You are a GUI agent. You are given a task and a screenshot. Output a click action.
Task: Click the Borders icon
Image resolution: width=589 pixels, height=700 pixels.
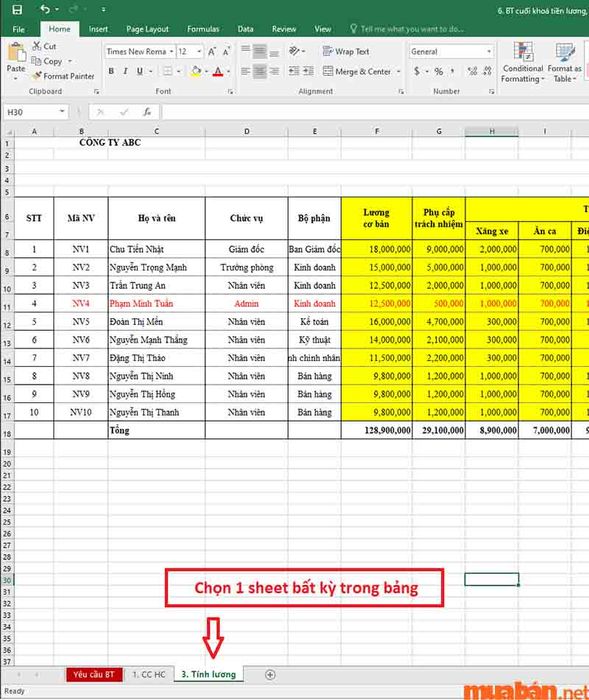[x=167, y=71]
